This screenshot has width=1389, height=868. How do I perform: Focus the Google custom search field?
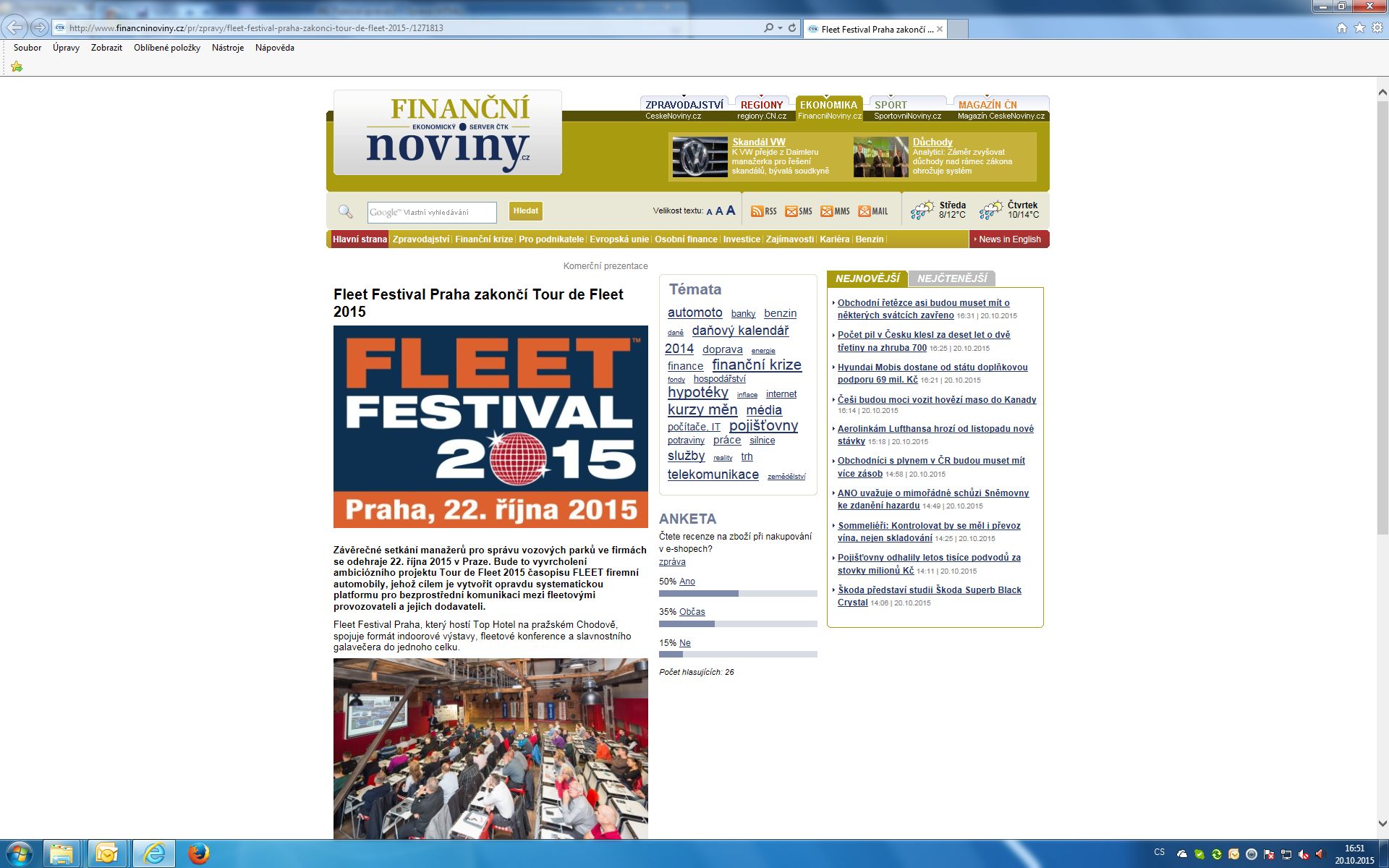(432, 212)
